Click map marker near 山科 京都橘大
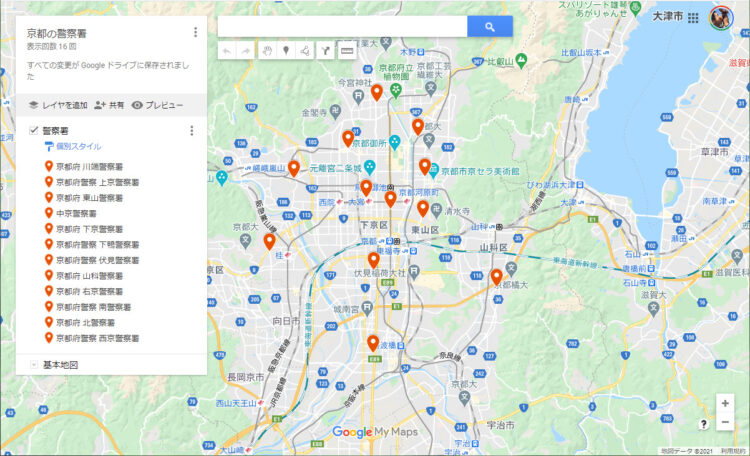 [496, 278]
